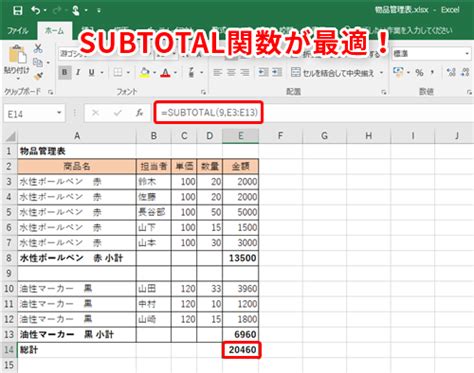Toggle Underline formatting button

click(x=92, y=72)
